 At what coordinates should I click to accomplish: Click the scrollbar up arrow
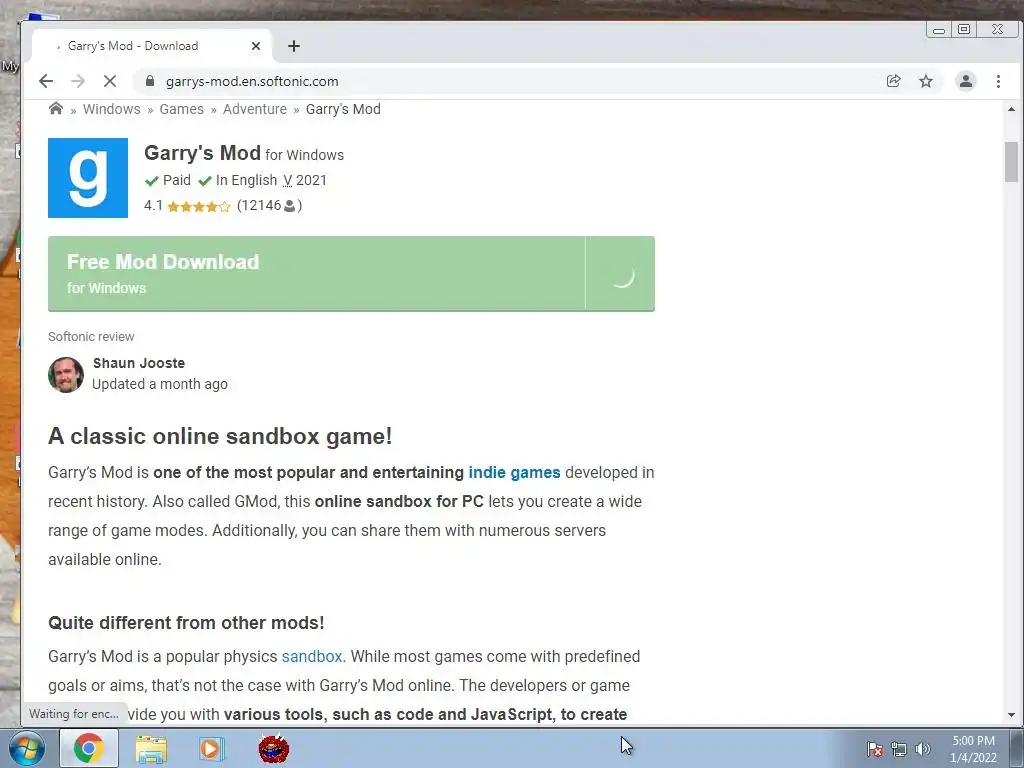pyautogui.click(x=1012, y=109)
